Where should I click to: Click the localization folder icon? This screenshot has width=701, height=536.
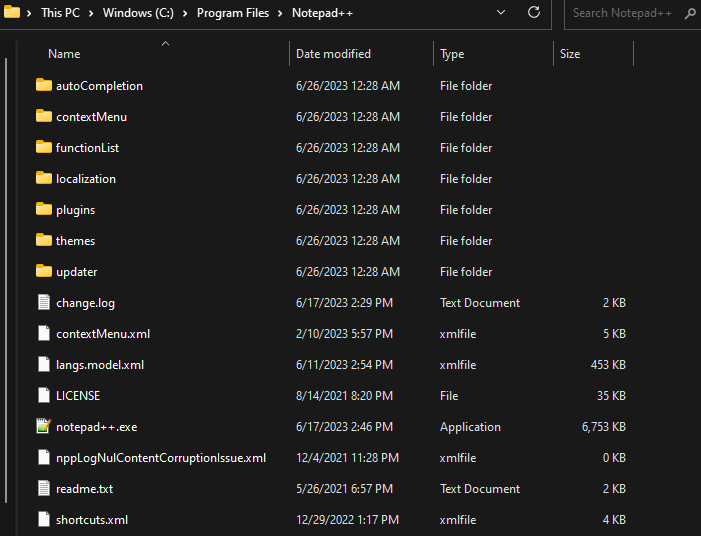43,178
